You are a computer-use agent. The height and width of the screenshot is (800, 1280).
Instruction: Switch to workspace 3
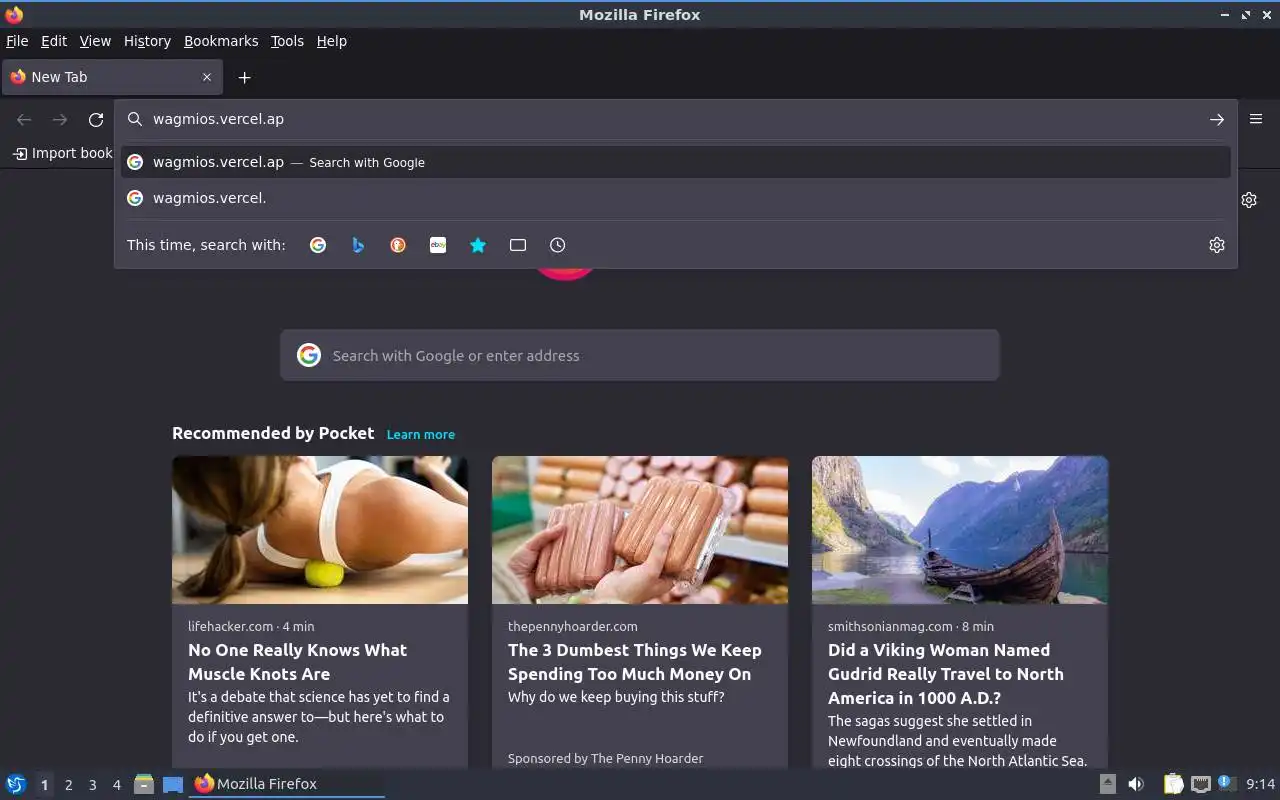click(x=92, y=785)
